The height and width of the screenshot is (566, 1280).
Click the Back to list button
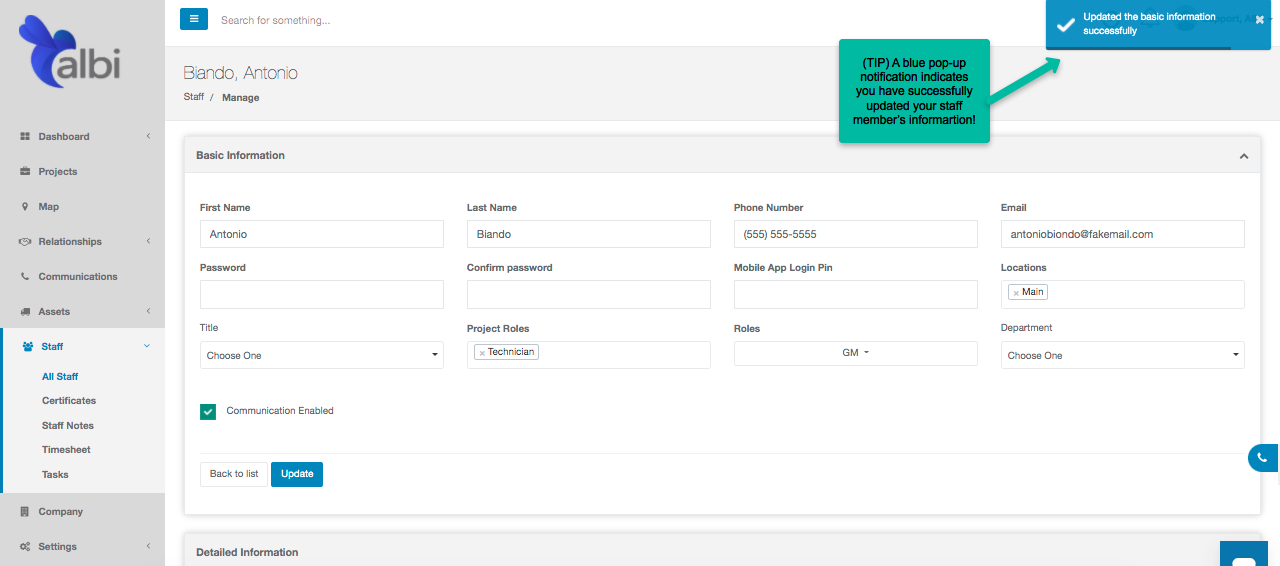coord(234,474)
